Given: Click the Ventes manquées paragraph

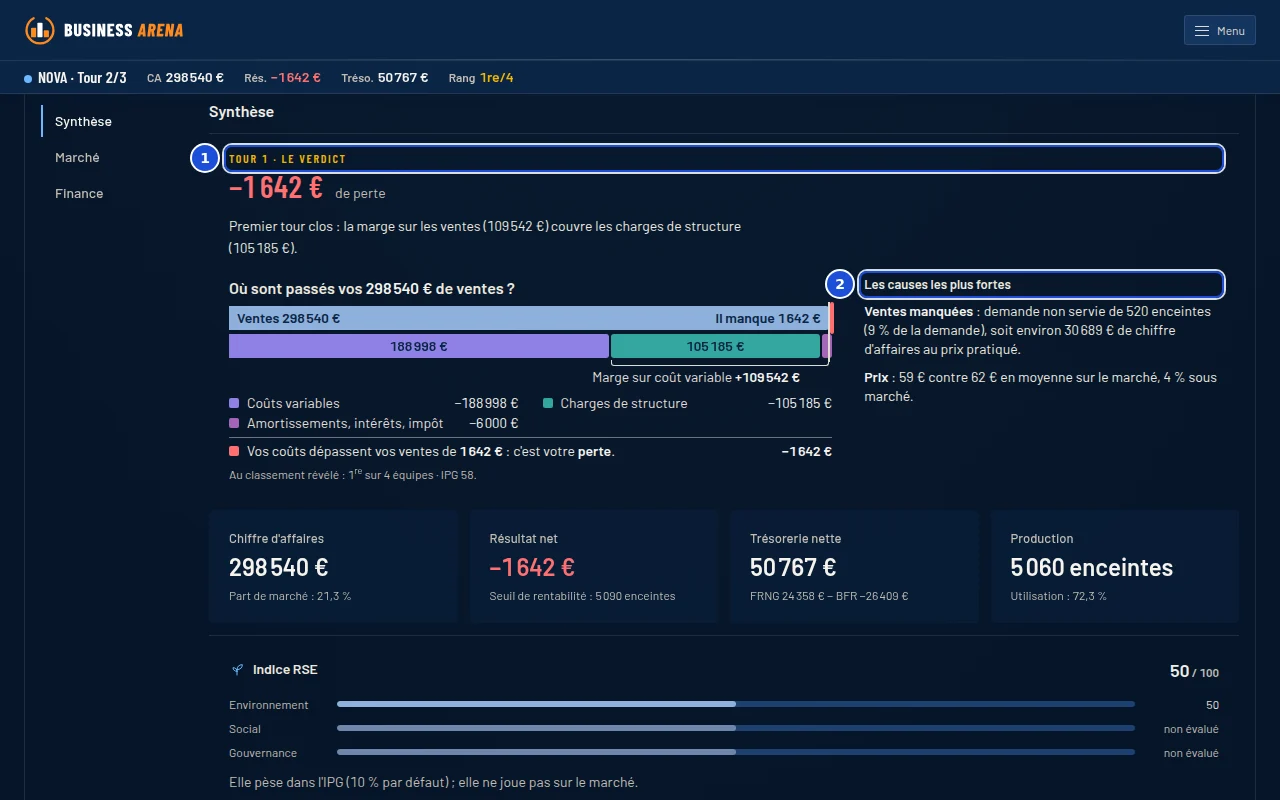Looking at the screenshot, I should 1038,331.
